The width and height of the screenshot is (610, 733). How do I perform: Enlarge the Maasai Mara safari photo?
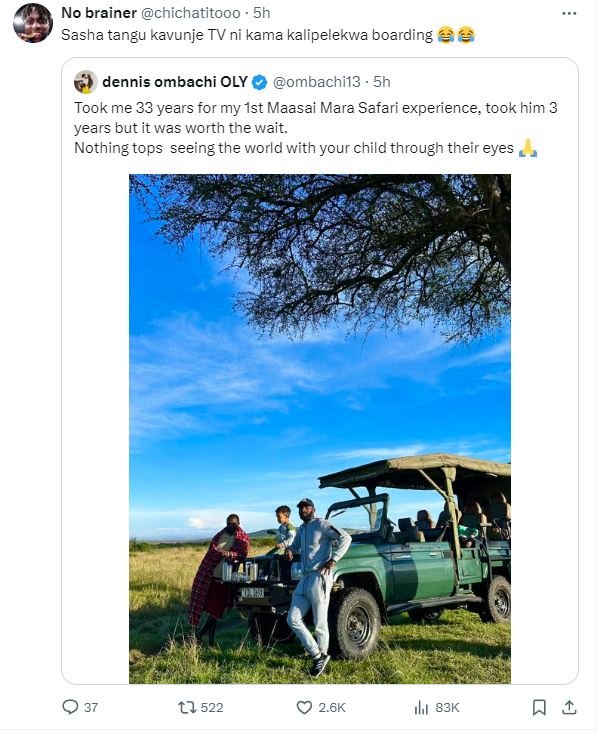tap(319, 428)
